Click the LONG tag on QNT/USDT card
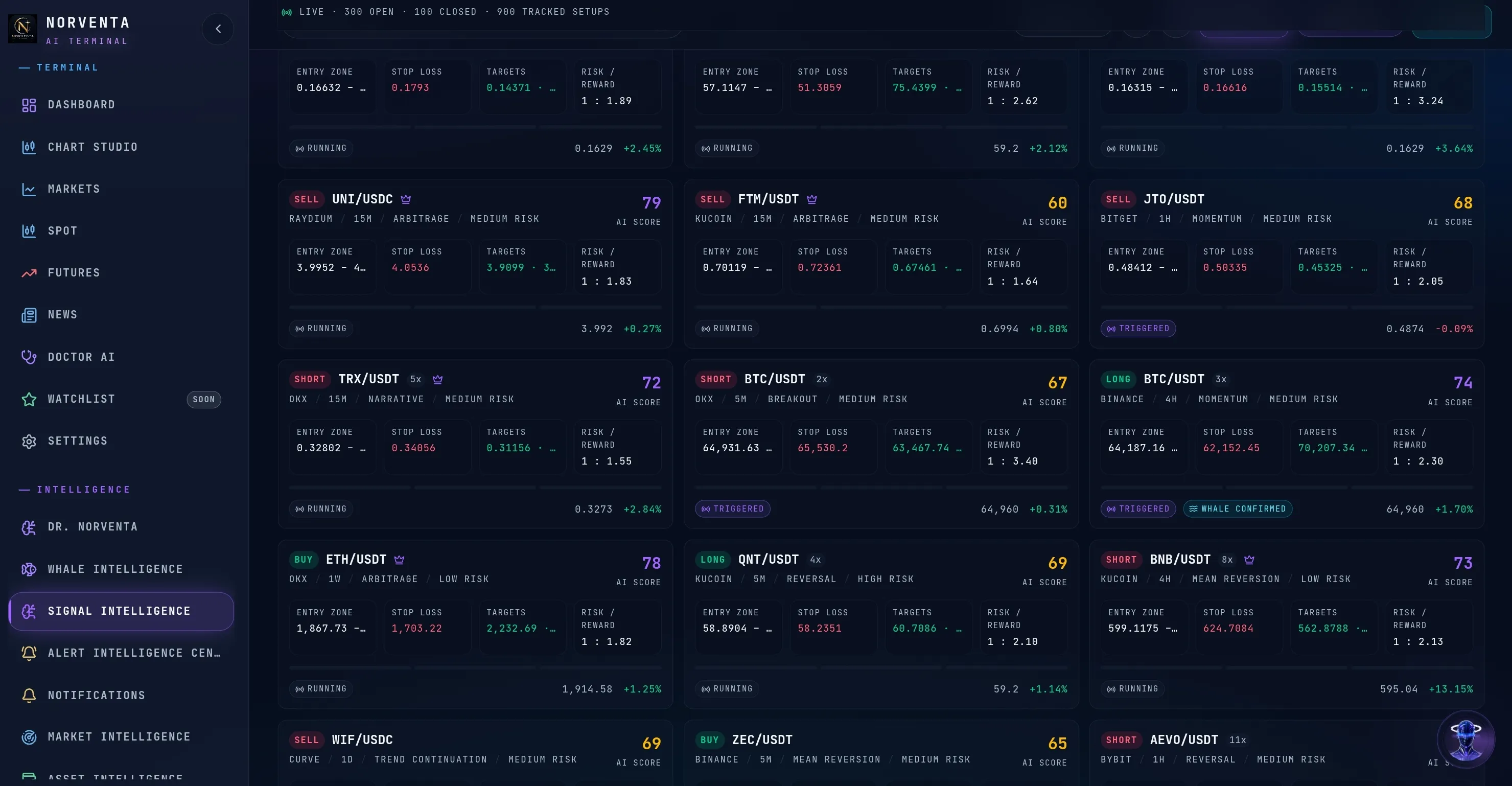Viewport: 1512px width, 786px height. click(712, 560)
